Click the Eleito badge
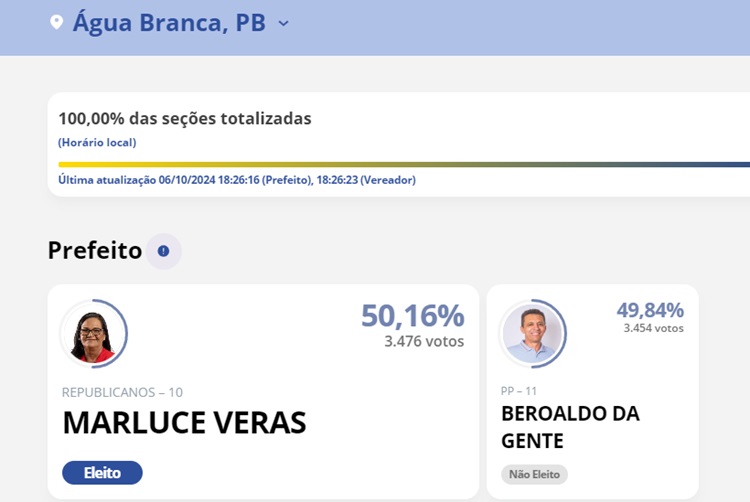 point(102,472)
